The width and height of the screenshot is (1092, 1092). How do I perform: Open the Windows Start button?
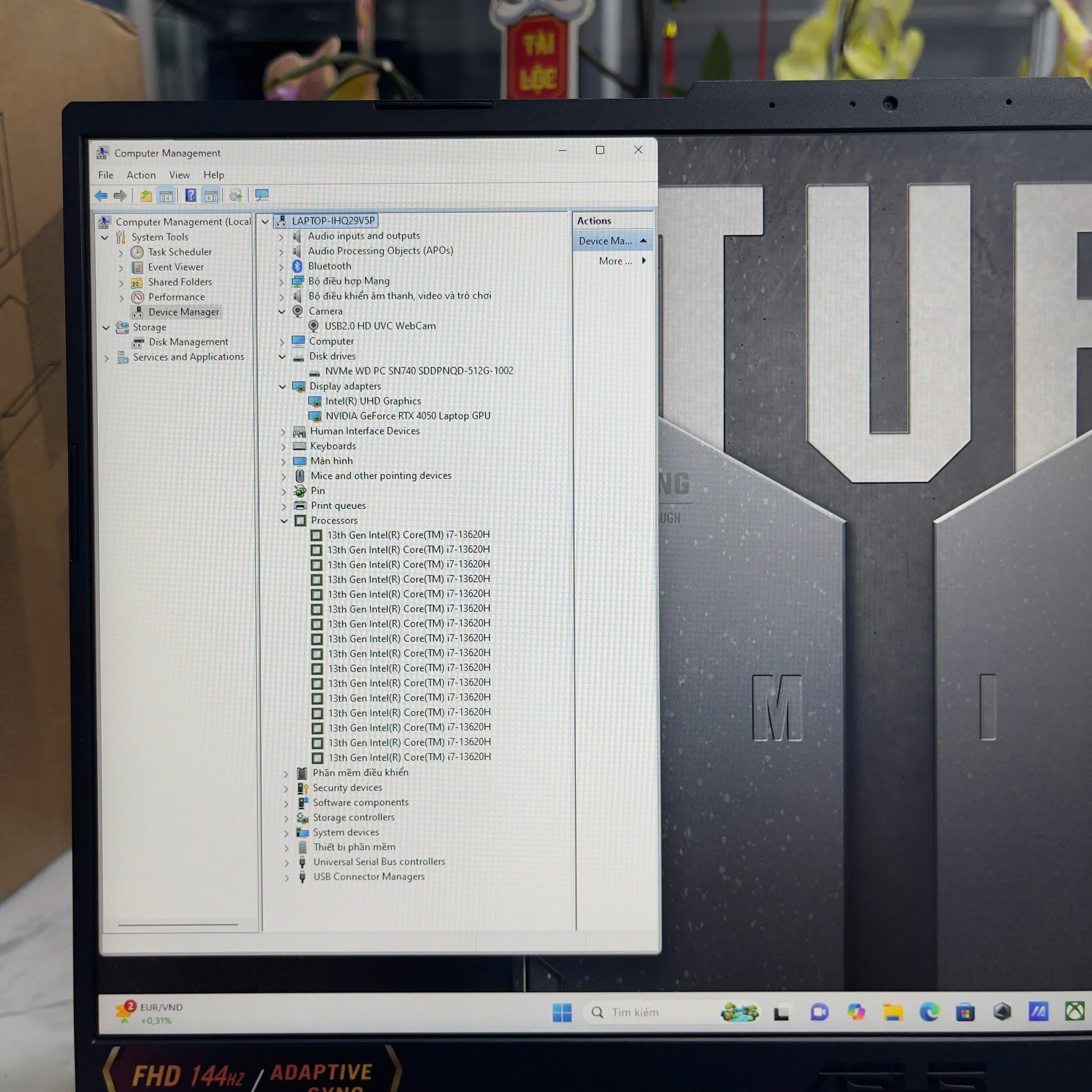click(562, 1013)
